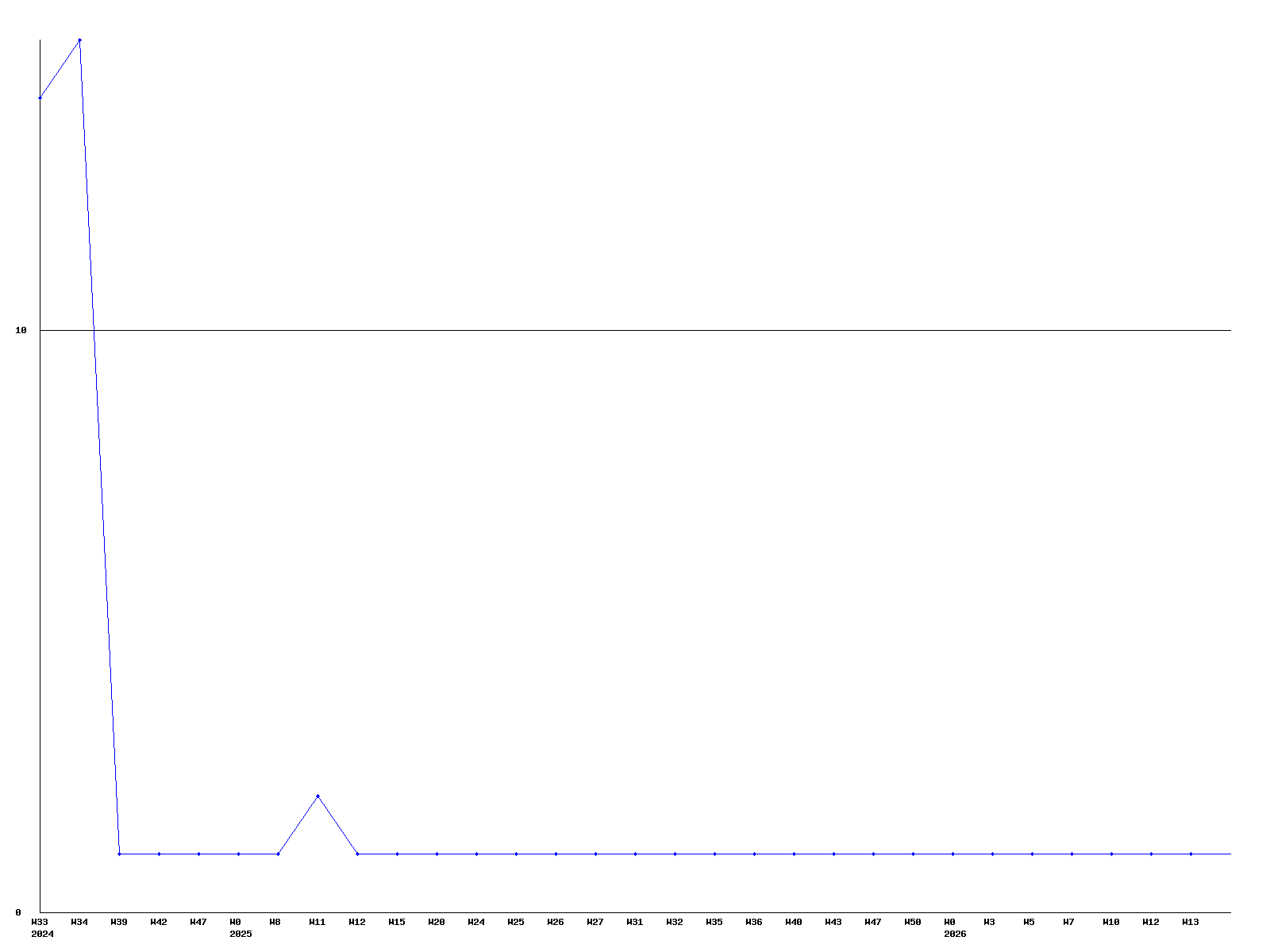Click the '2026' year label

coord(955,934)
